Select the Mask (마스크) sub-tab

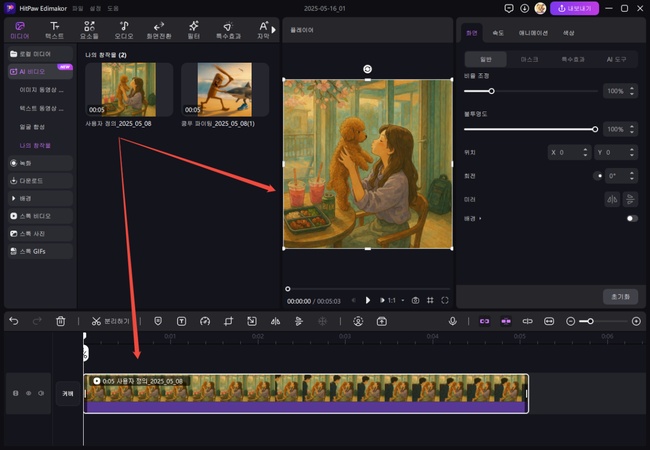(529, 59)
